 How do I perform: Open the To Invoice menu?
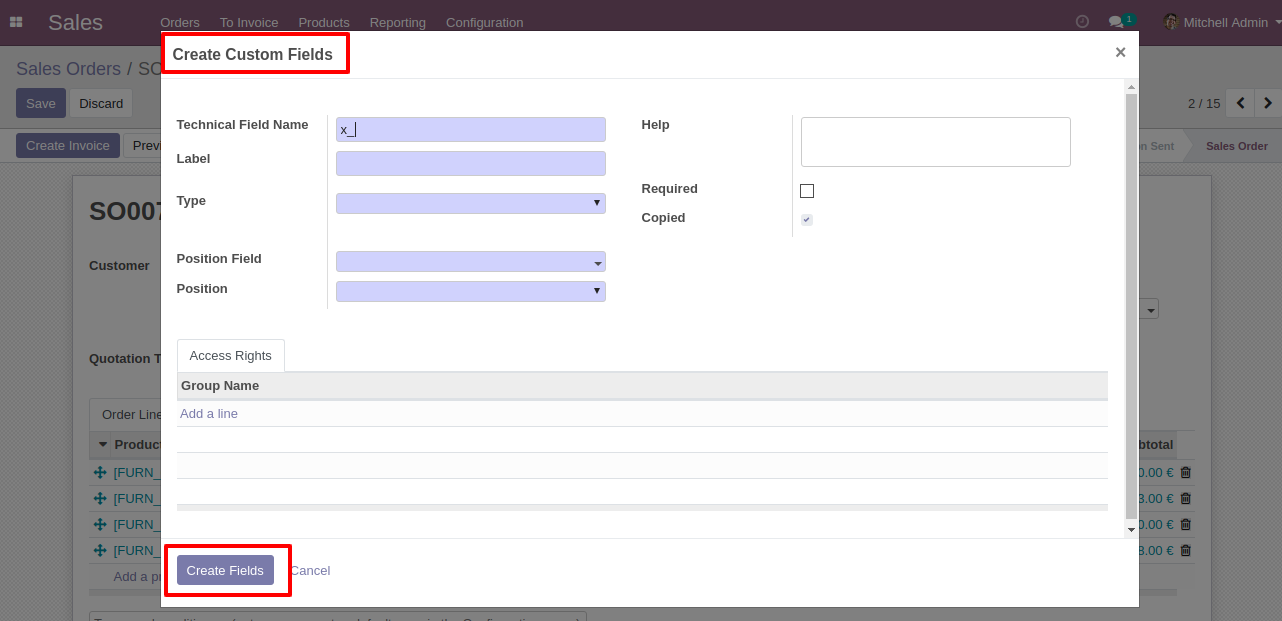click(x=249, y=22)
